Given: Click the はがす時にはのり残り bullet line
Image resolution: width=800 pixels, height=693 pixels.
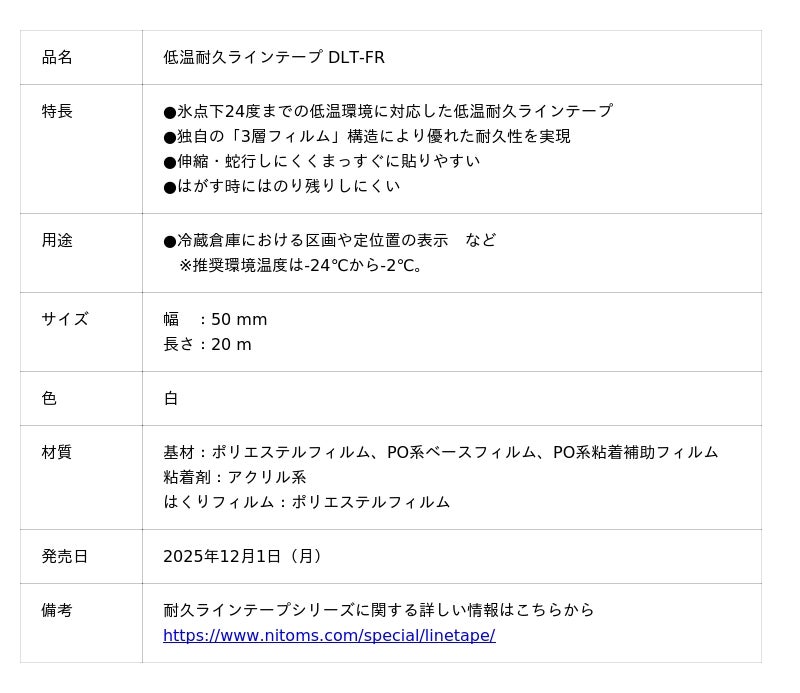Looking at the screenshot, I should click(281, 186).
